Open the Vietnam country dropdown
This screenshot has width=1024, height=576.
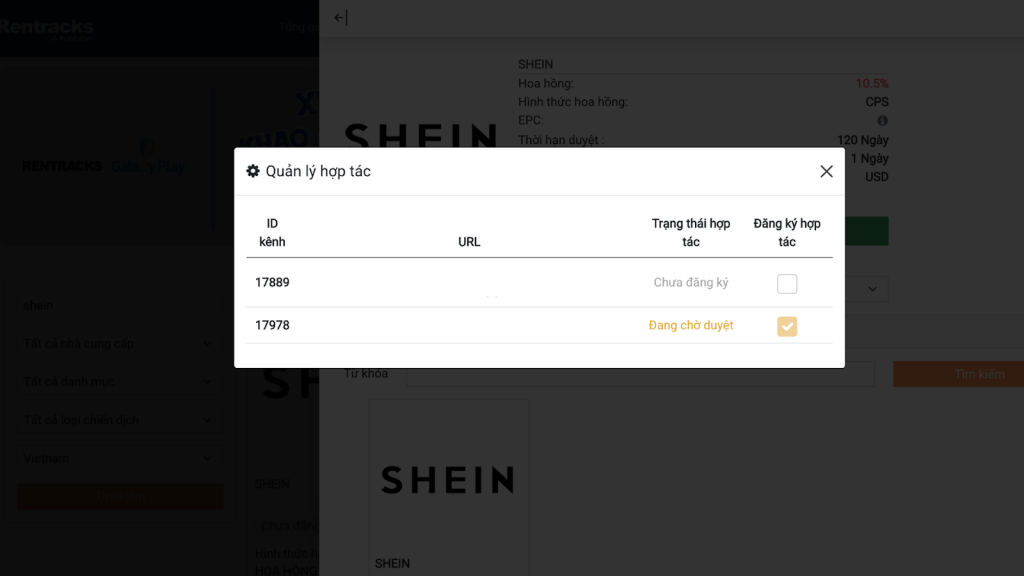[x=119, y=458]
